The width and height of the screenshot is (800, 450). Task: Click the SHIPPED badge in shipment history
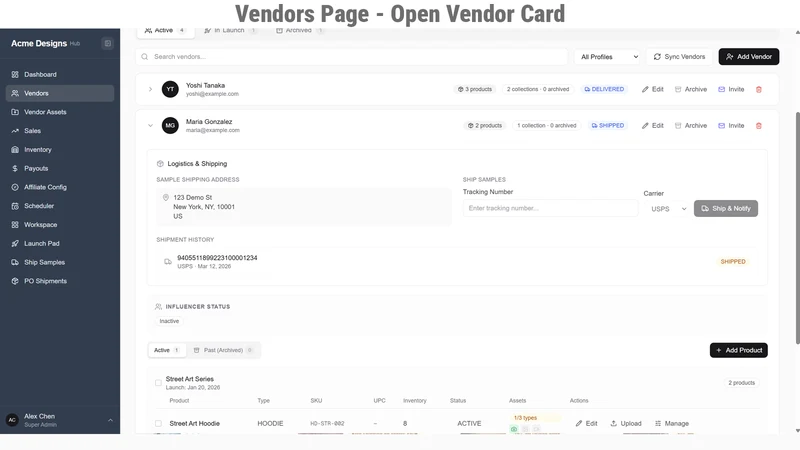pyautogui.click(x=733, y=262)
